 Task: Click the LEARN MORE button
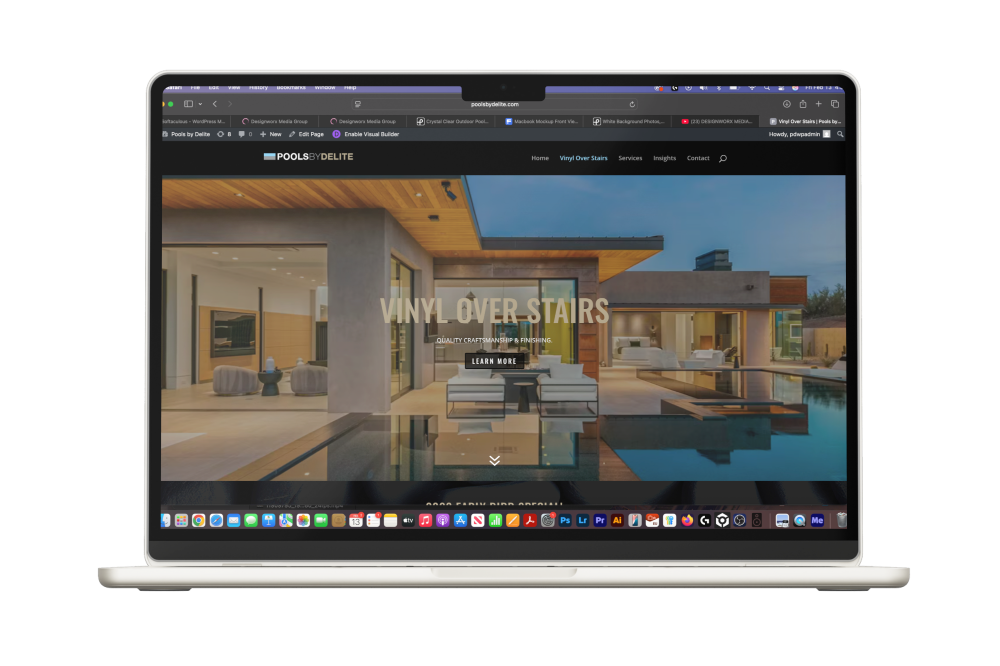tap(494, 361)
